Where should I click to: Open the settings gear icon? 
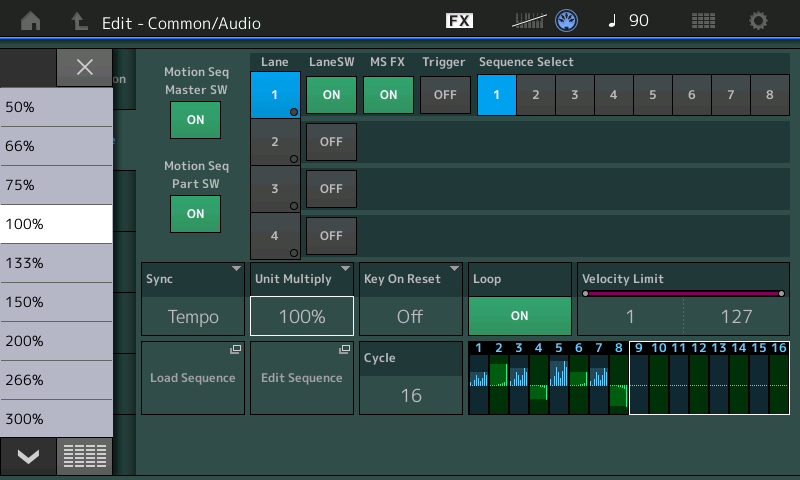click(759, 21)
